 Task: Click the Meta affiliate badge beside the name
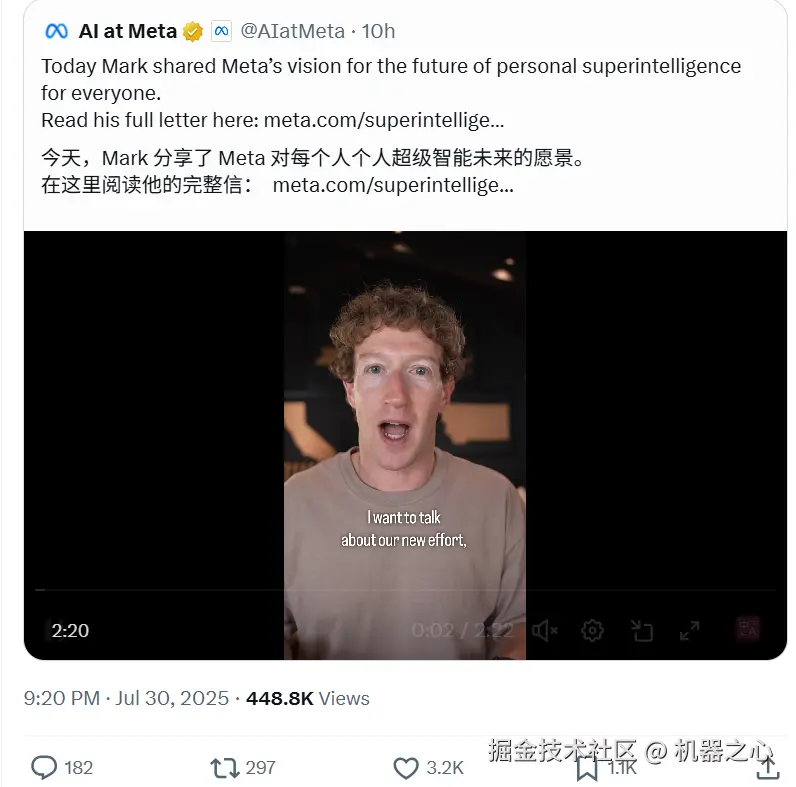(x=221, y=31)
